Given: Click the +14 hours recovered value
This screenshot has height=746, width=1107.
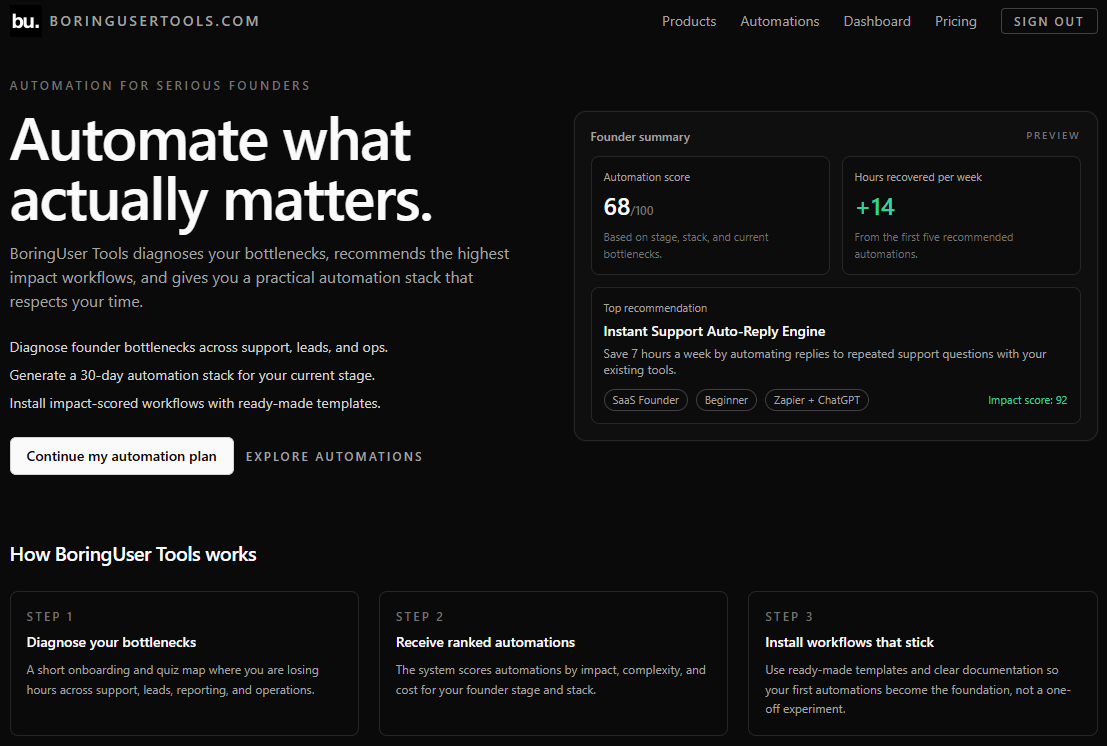Looking at the screenshot, I should [x=875, y=207].
